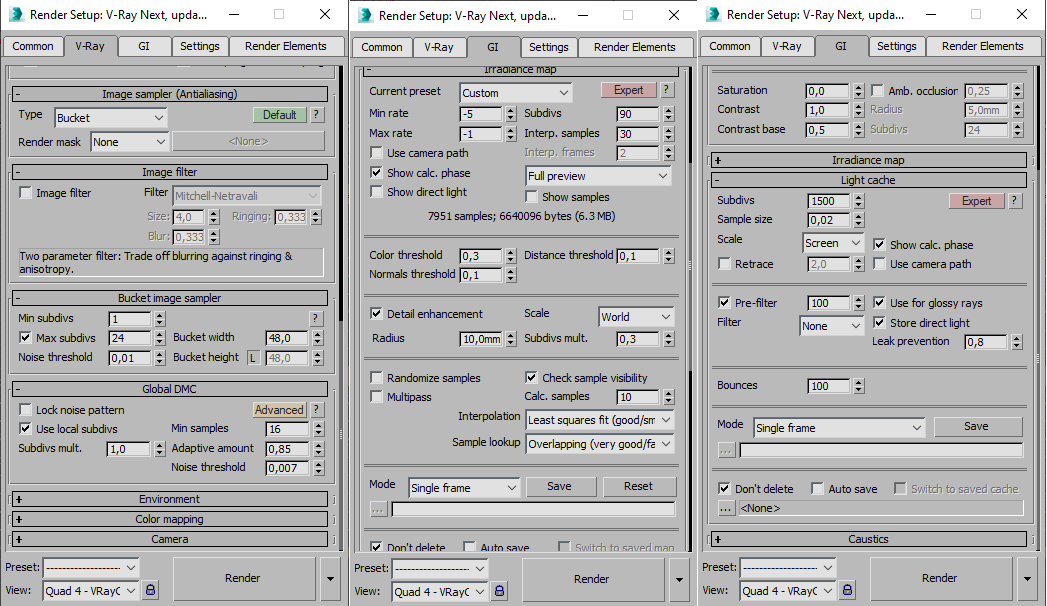
Task: Open Settings tab in right window
Action: coord(896,46)
